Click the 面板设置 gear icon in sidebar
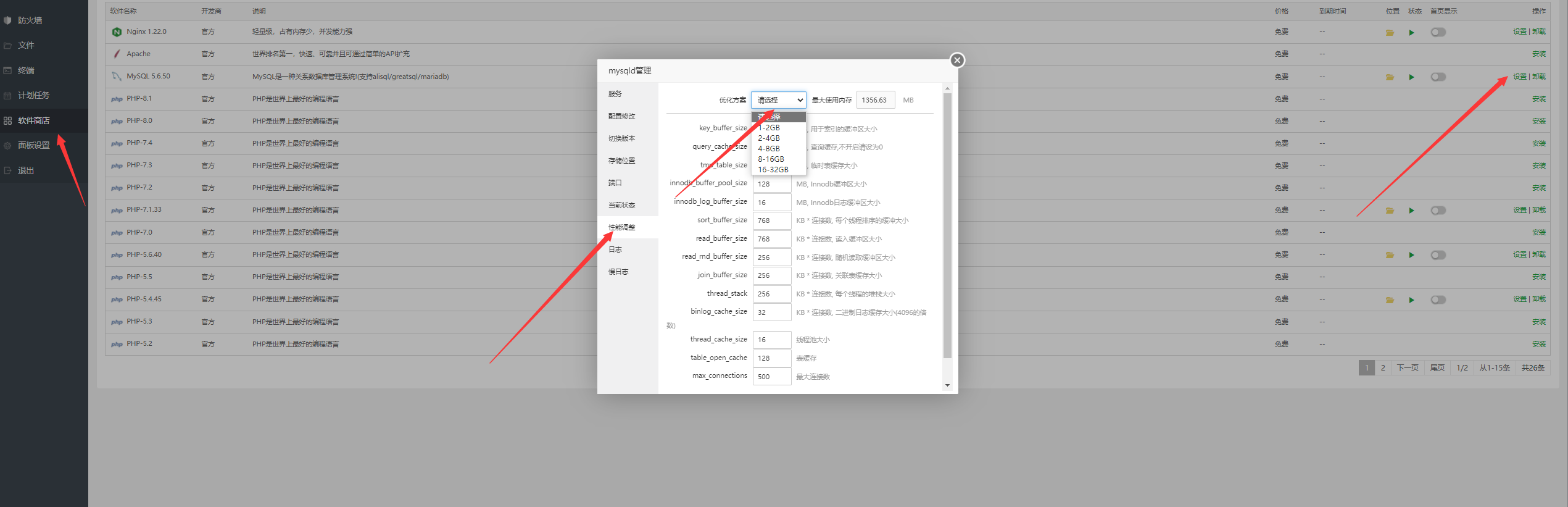The image size is (1568, 507). coord(8,146)
